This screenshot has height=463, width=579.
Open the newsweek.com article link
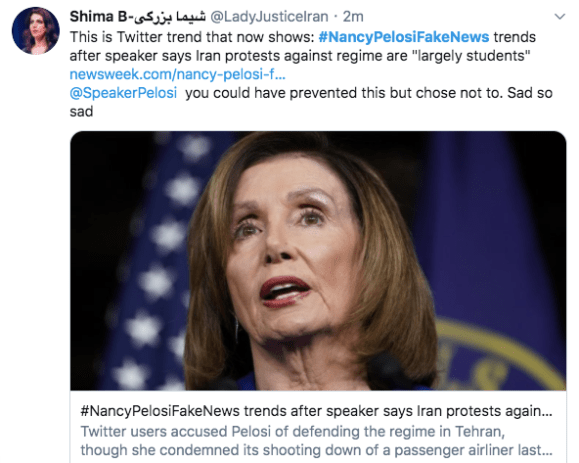[178, 74]
